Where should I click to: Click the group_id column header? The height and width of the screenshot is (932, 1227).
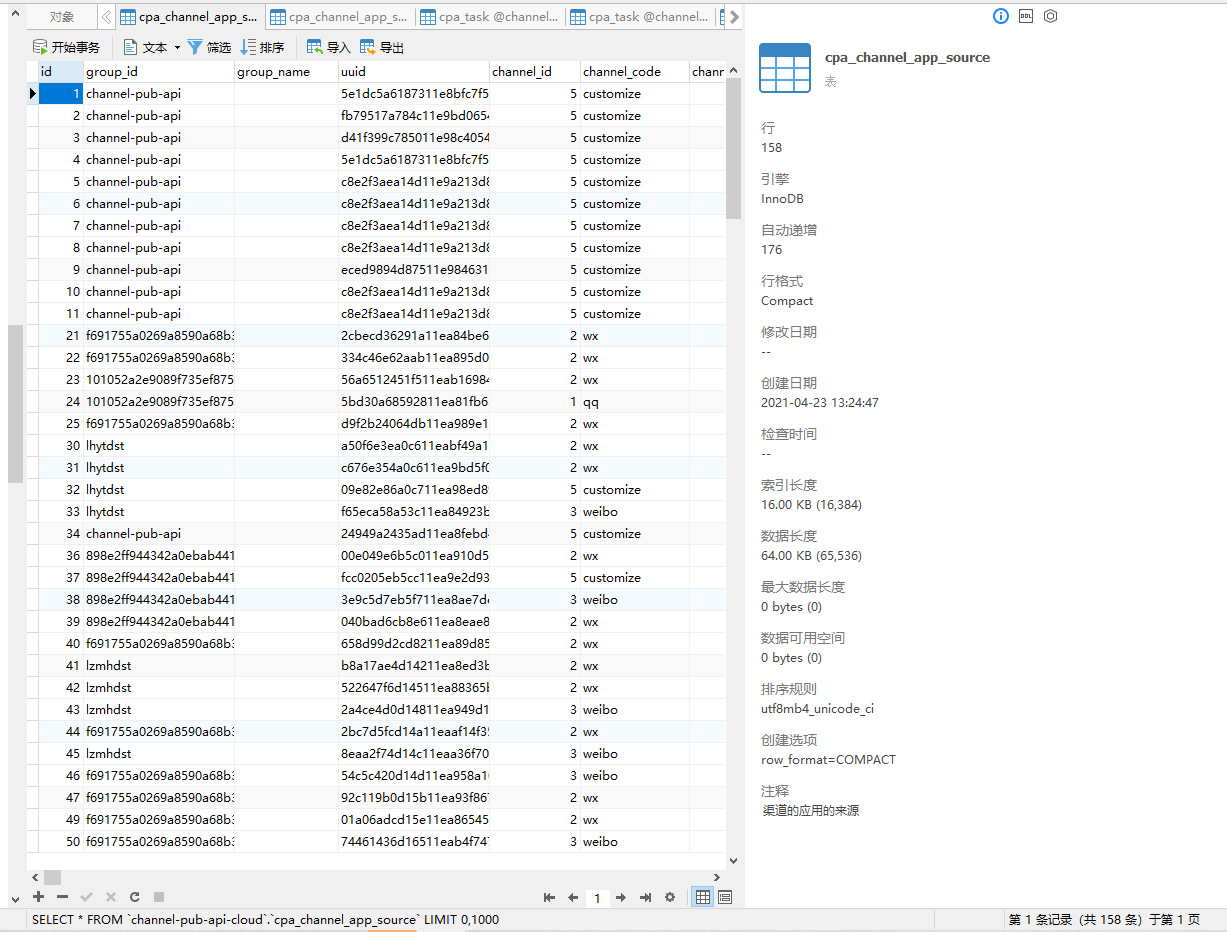pyautogui.click(x=159, y=72)
